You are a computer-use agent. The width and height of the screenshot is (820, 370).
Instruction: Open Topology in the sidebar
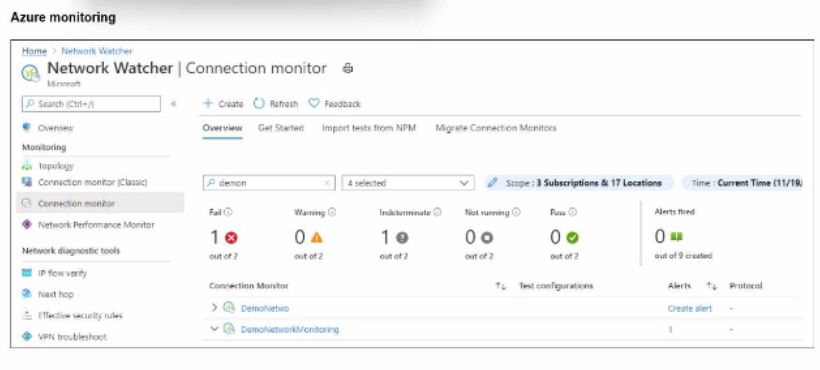[56, 166]
